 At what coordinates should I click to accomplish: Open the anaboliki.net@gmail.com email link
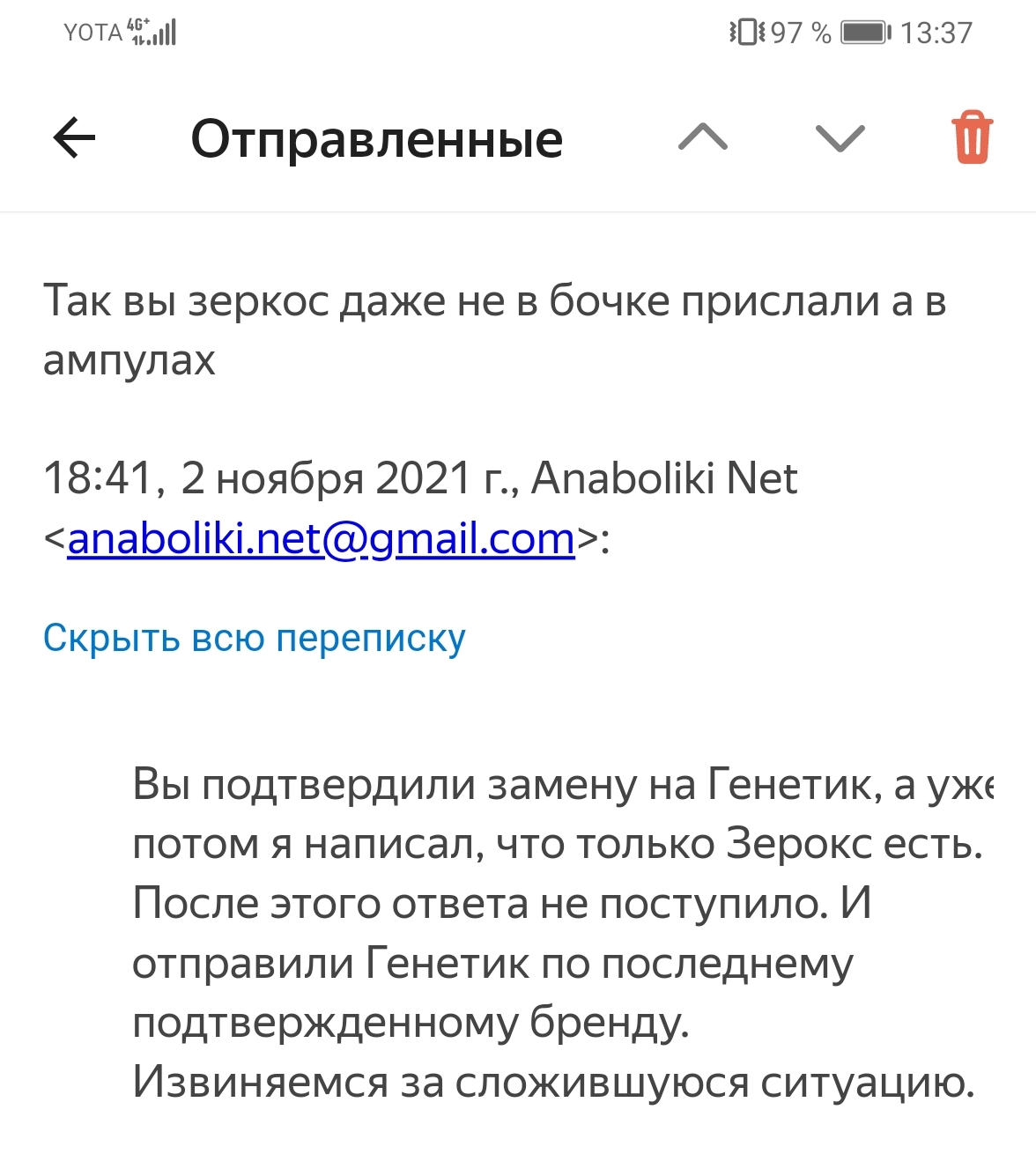(x=321, y=538)
